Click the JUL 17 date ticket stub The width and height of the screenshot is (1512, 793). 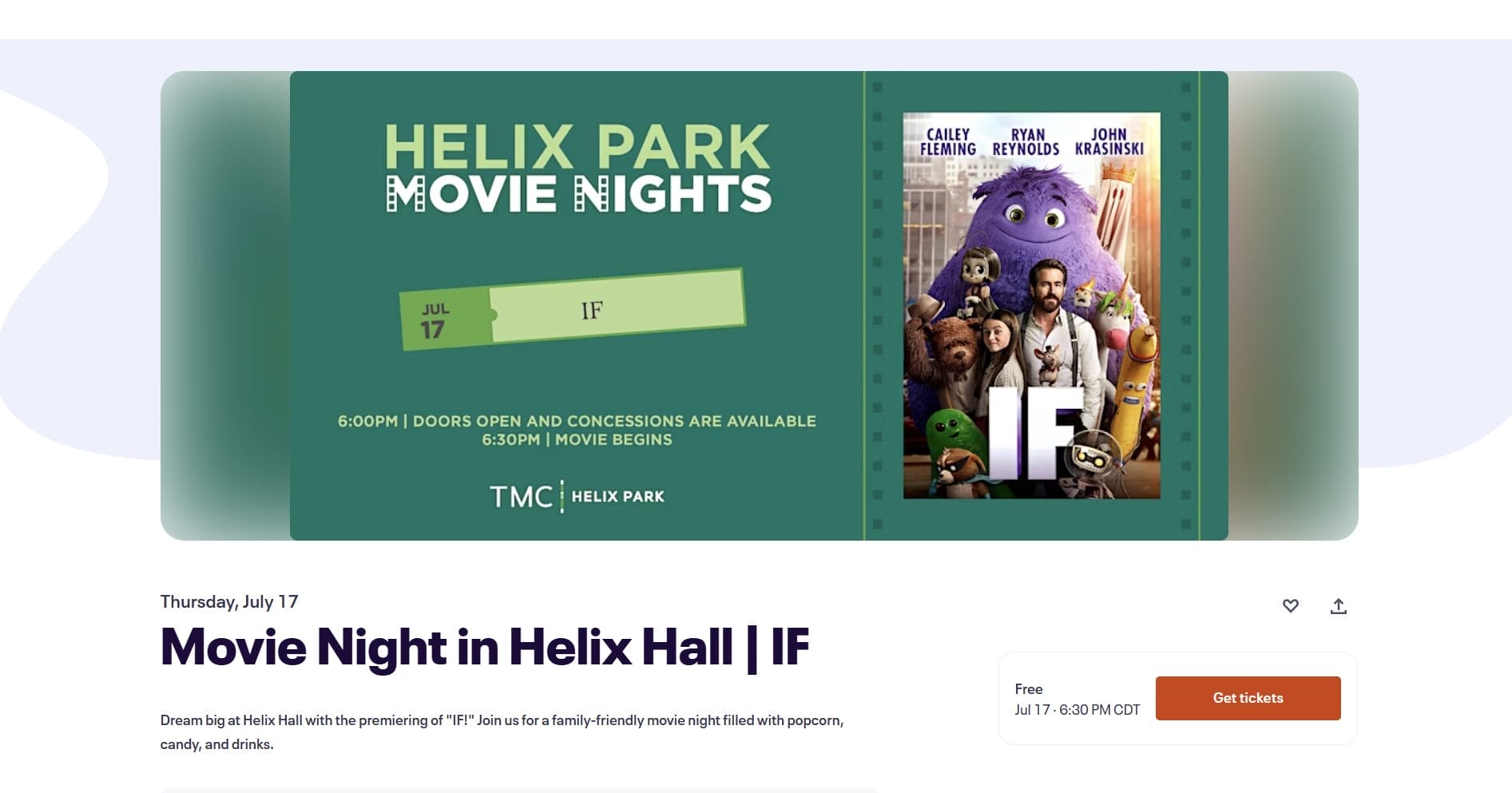pos(444,320)
